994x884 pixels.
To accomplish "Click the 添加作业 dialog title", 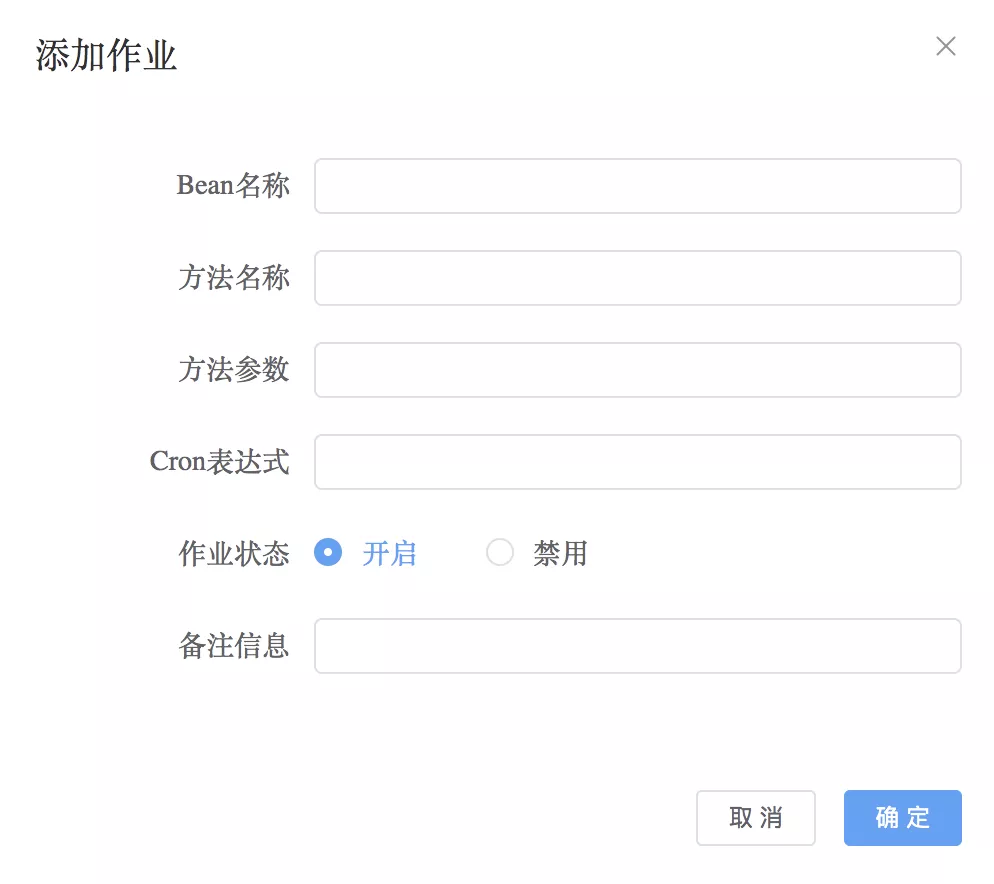I will pyautogui.click(x=105, y=55).
